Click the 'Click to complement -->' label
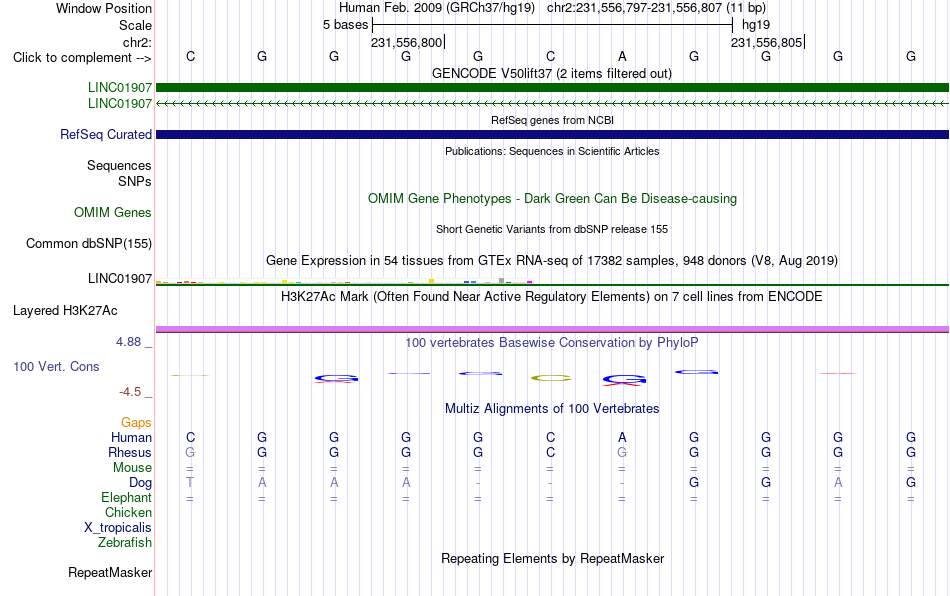 [82, 58]
